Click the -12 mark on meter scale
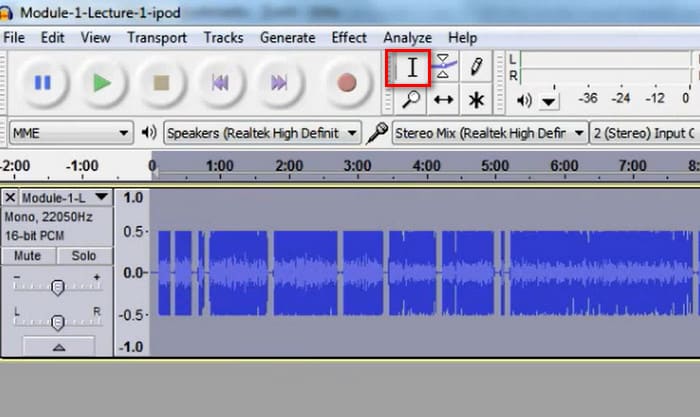Viewport: 700px width, 417px height. [654, 98]
